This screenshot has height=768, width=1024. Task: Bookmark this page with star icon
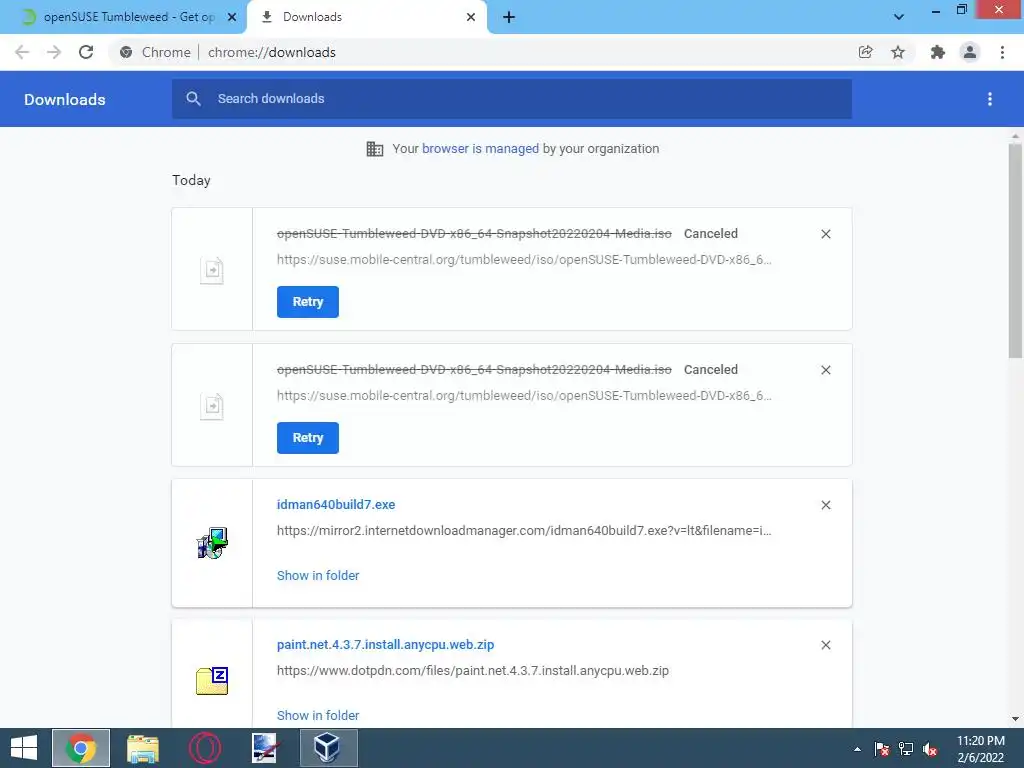(x=898, y=52)
